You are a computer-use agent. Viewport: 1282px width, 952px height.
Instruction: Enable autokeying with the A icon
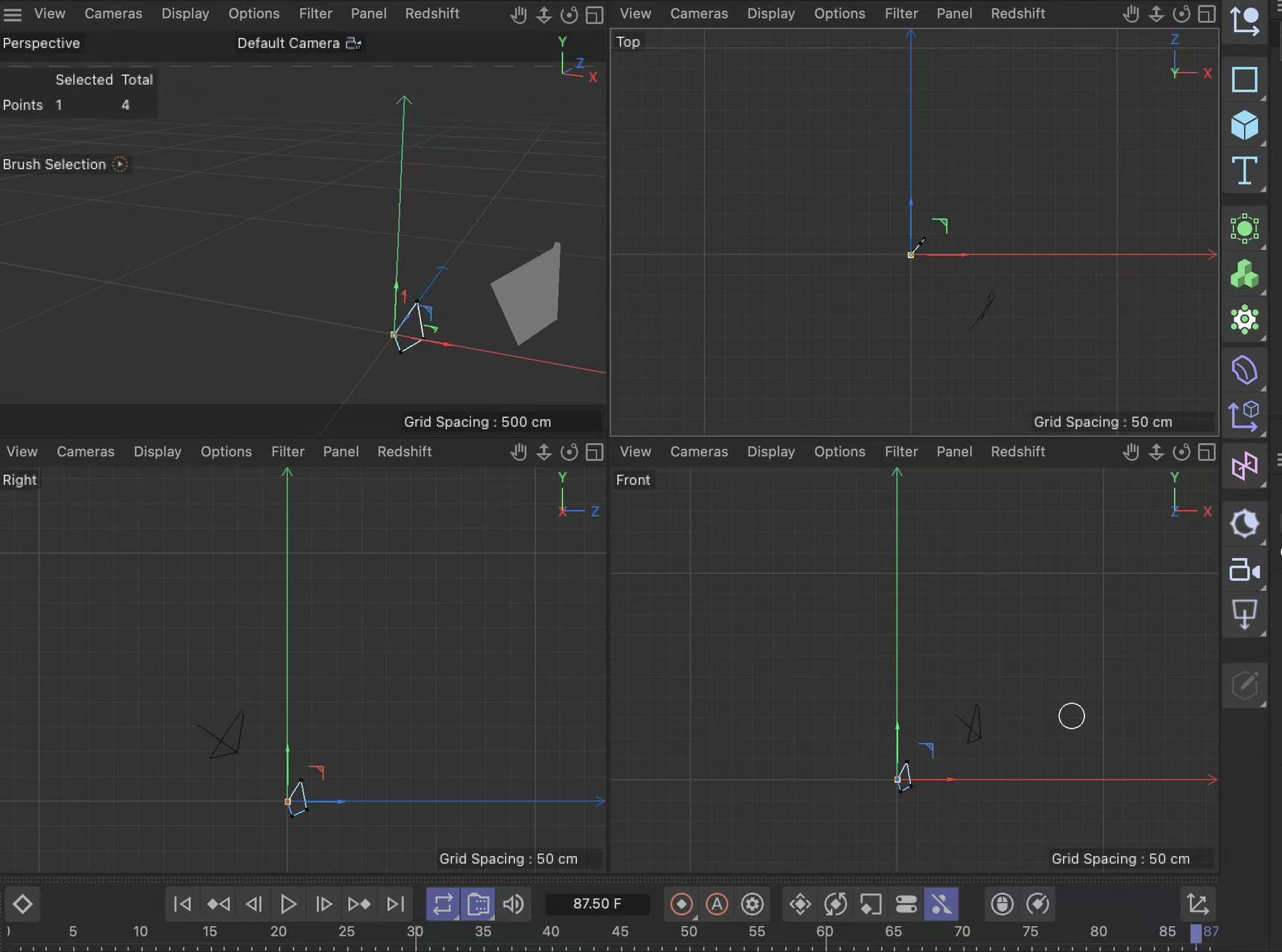(717, 904)
